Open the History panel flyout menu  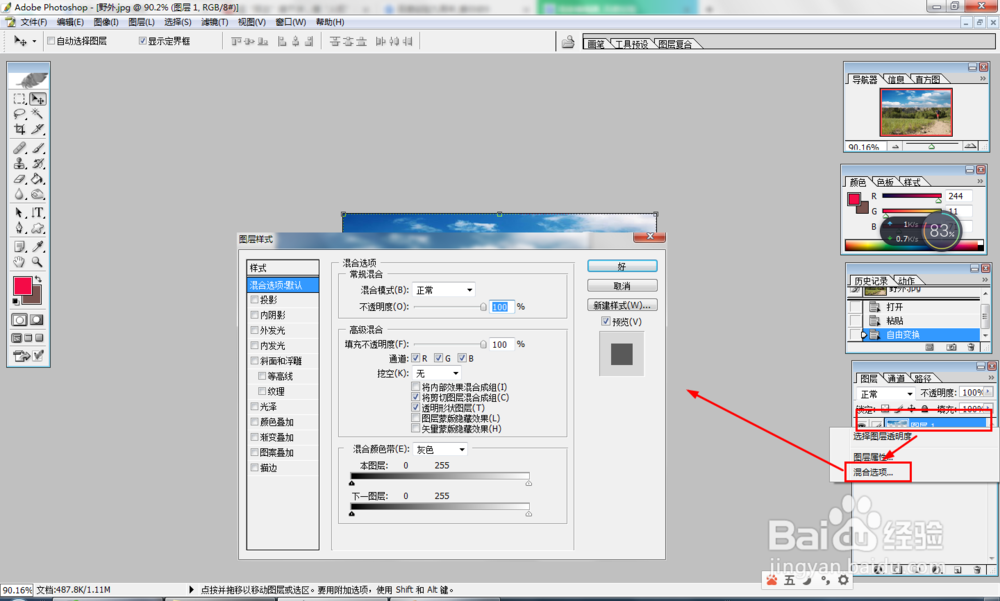(985, 279)
